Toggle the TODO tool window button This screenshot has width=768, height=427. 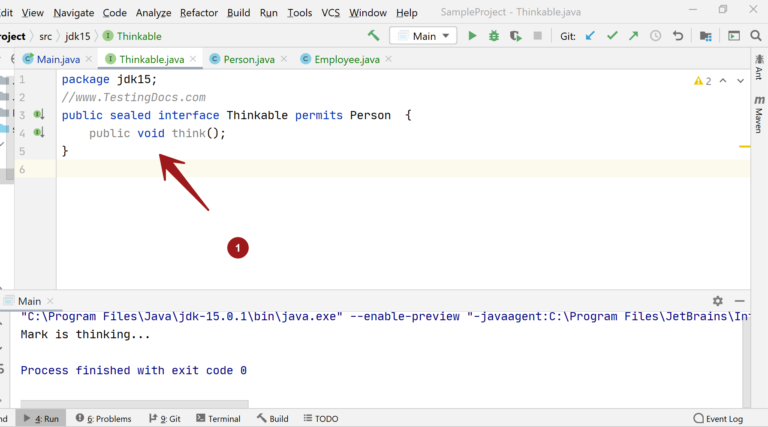coord(321,418)
